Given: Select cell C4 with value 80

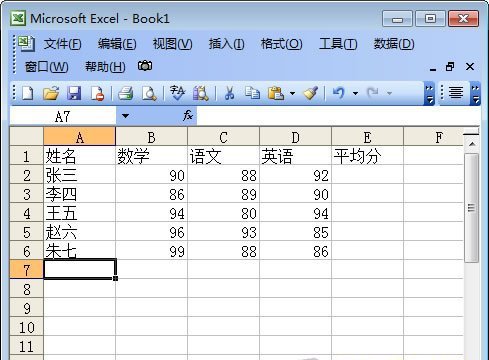Looking at the screenshot, I should 223,212.
